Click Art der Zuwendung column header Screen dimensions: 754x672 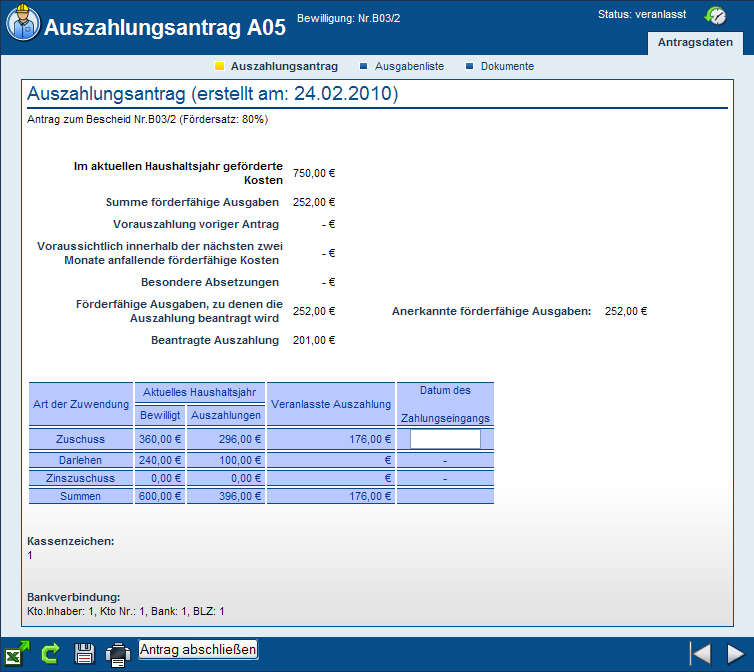(x=81, y=404)
